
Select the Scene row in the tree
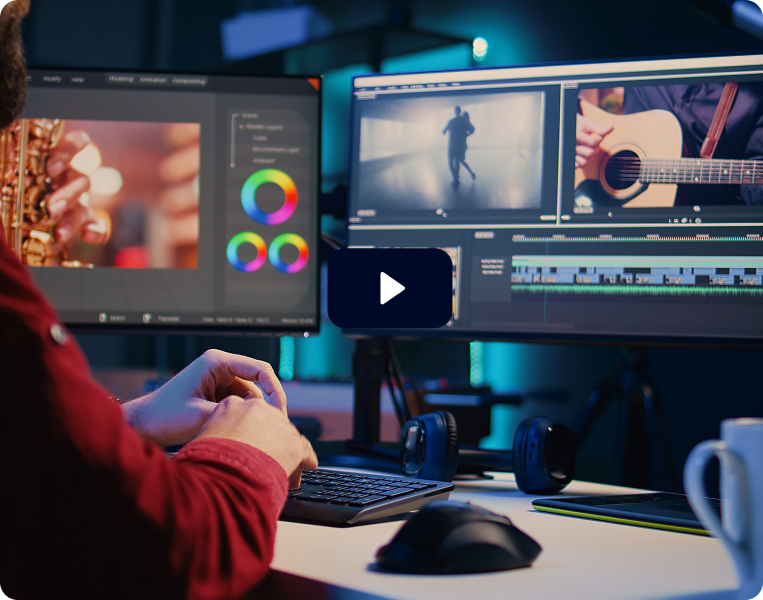[x=249, y=116]
